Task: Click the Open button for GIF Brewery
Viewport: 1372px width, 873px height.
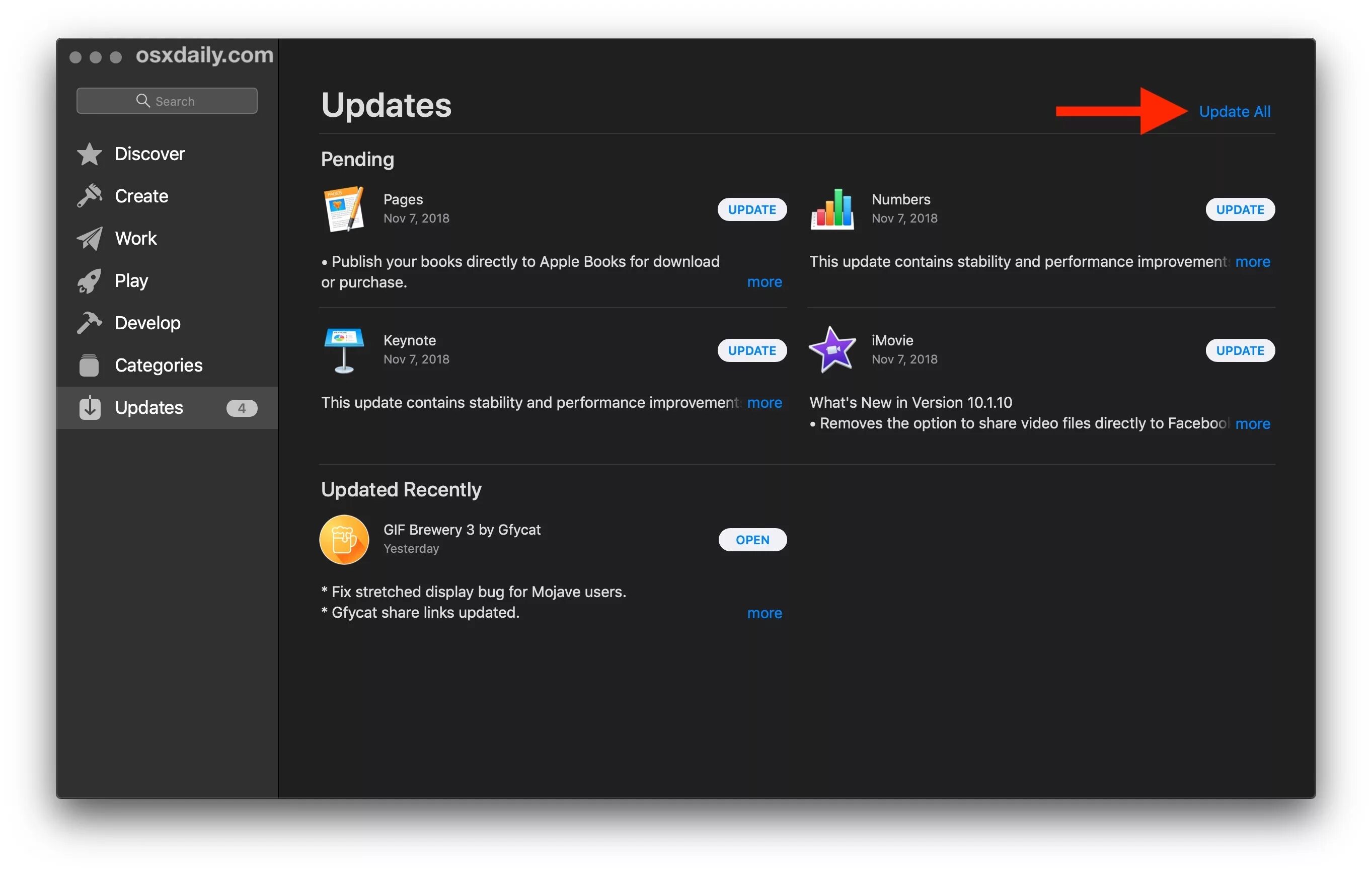Action: pos(752,539)
